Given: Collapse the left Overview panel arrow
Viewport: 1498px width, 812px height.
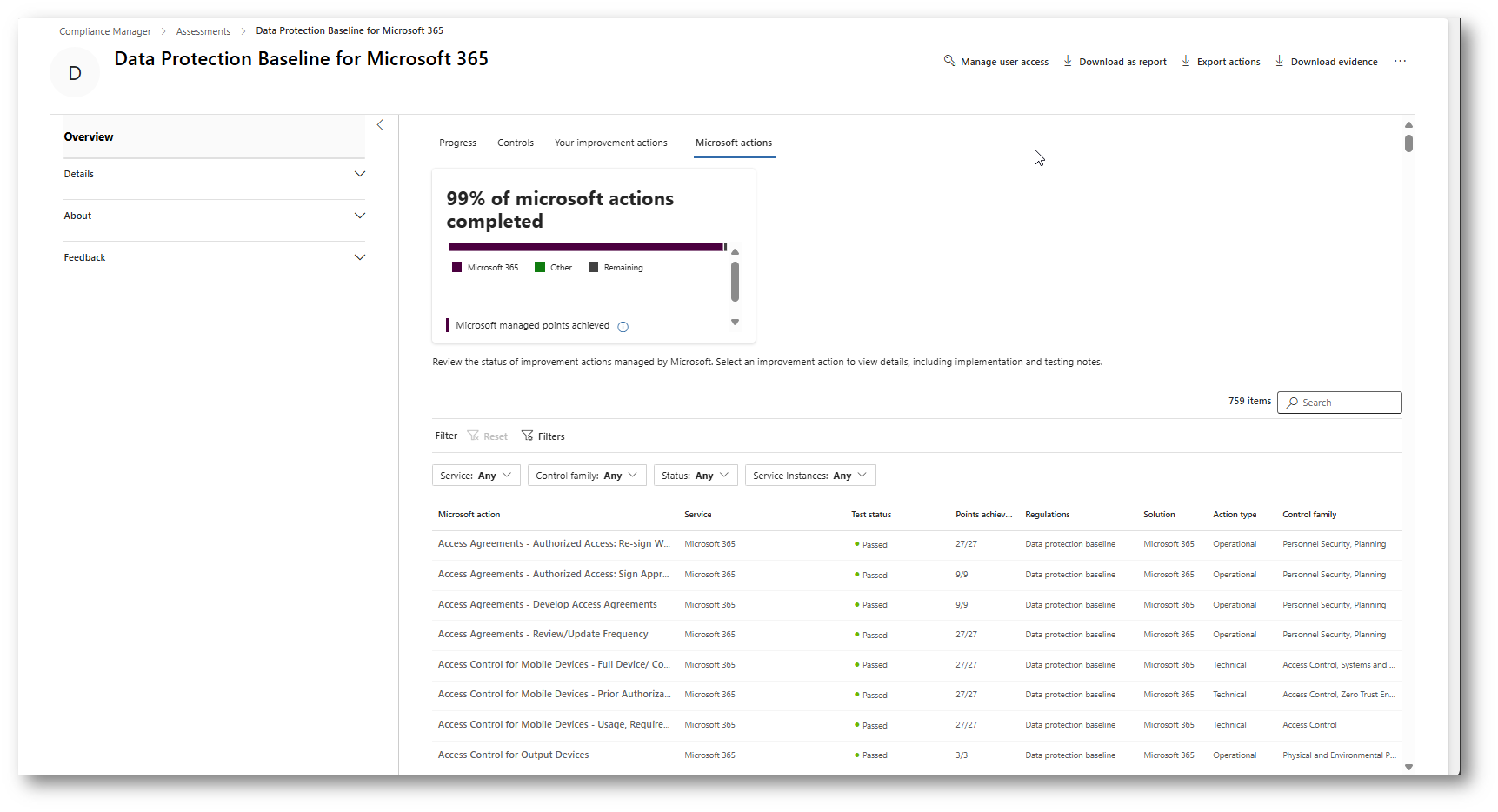Looking at the screenshot, I should click(380, 125).
